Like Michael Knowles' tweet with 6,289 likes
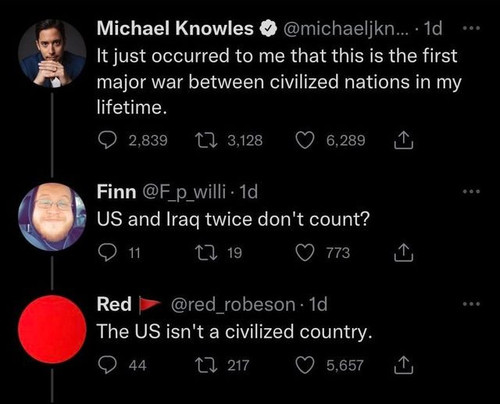Viewport: 500px width, 404px height. coord(305,140)
